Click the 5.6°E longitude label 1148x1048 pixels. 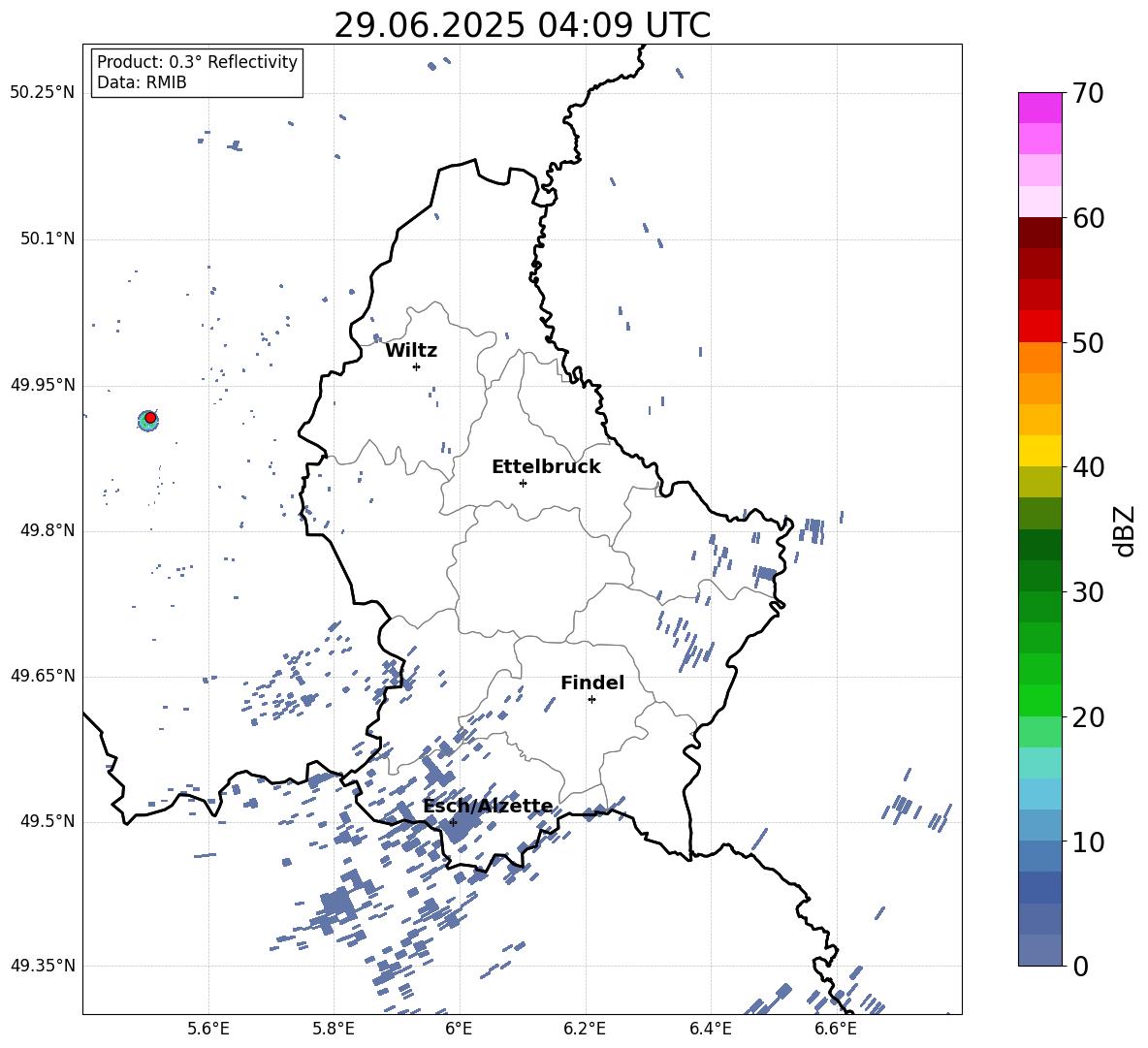click(x=208, y=1030)
